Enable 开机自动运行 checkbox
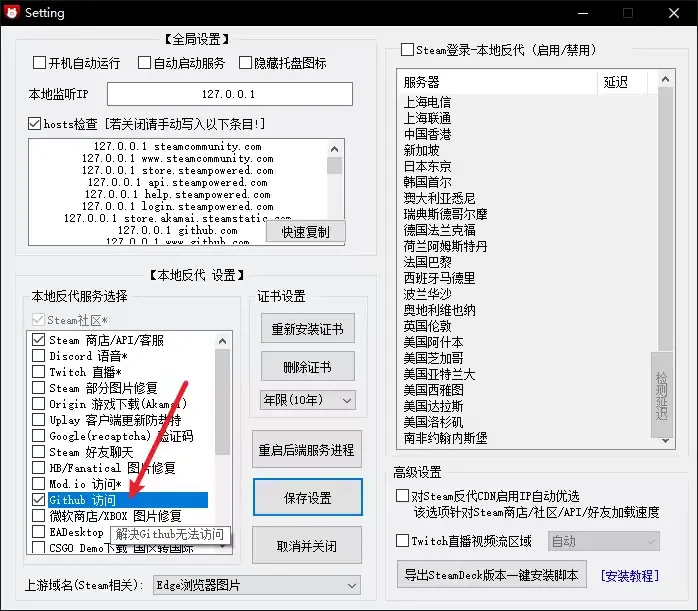 tap(39, 63)
